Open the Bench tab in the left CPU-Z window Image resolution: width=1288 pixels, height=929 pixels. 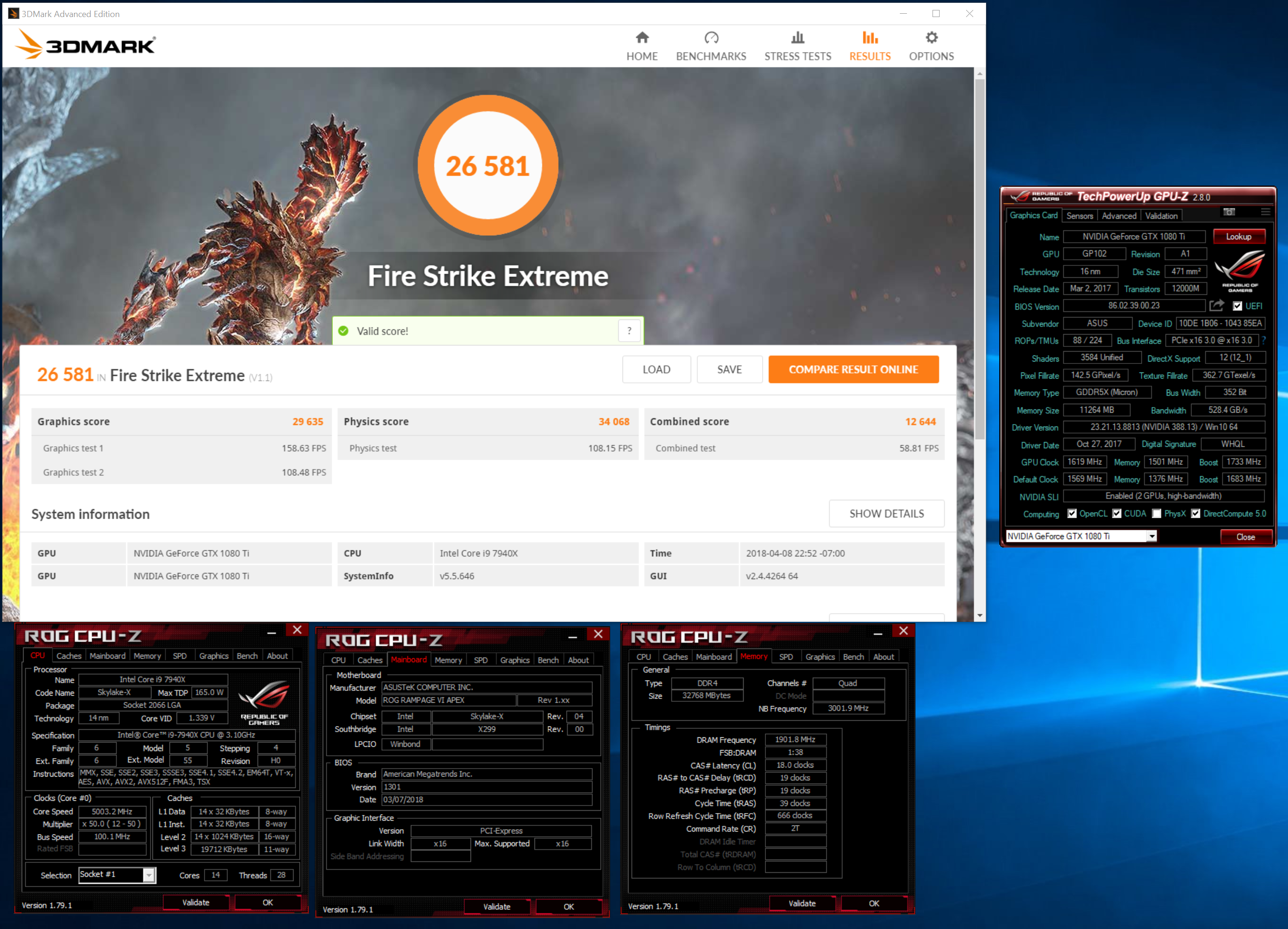pos(247,656)
